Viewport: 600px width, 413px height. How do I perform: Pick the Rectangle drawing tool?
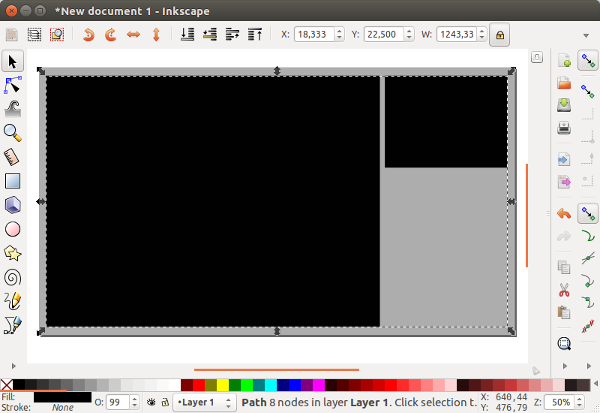pos(13,181)
